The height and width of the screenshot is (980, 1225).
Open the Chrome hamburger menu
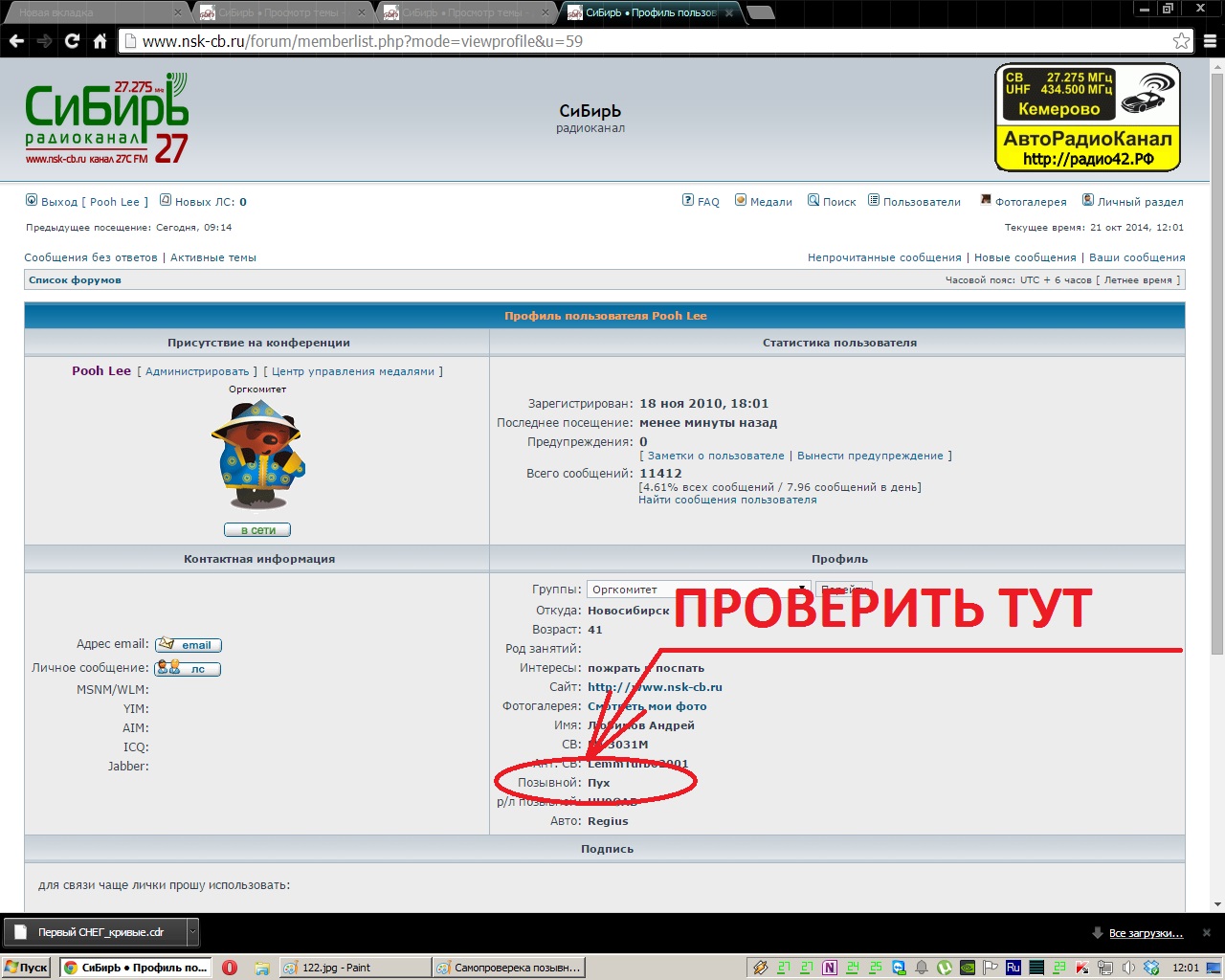[x=1210, y=41]
